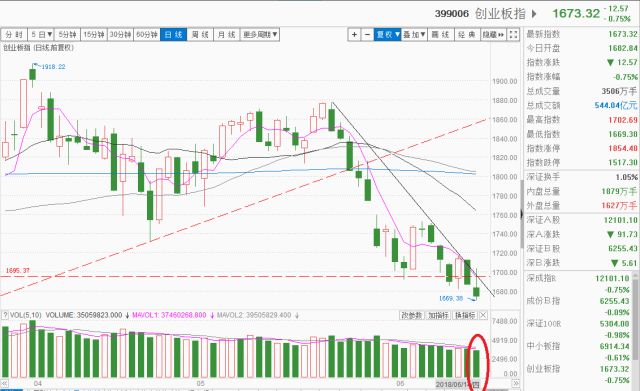Select the 30分钟 timeframe tab
This screenshot has height=391, width=640.
tap(120, 35)
